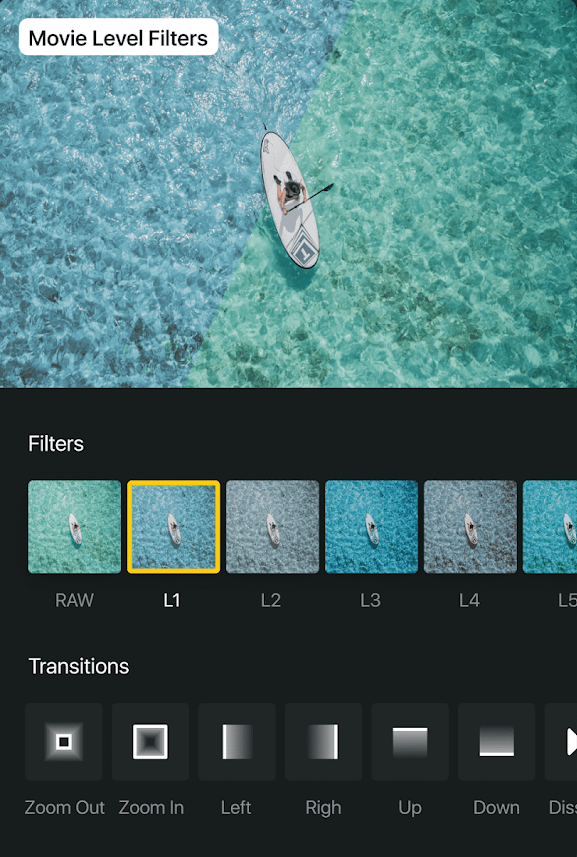This screenshot has height=857, width=577.
Task: Select the highlighted L1 filter thumbnail
Action: [174, 527]
